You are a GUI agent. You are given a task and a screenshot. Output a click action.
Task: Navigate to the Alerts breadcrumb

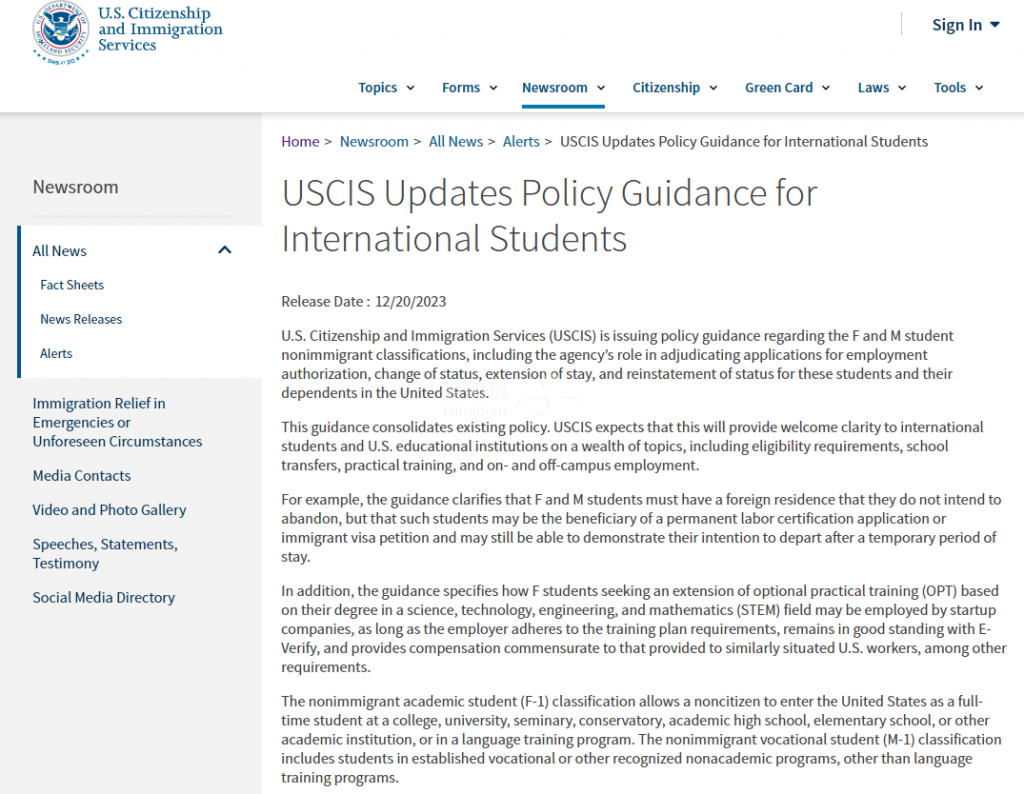tap(521, 142)
